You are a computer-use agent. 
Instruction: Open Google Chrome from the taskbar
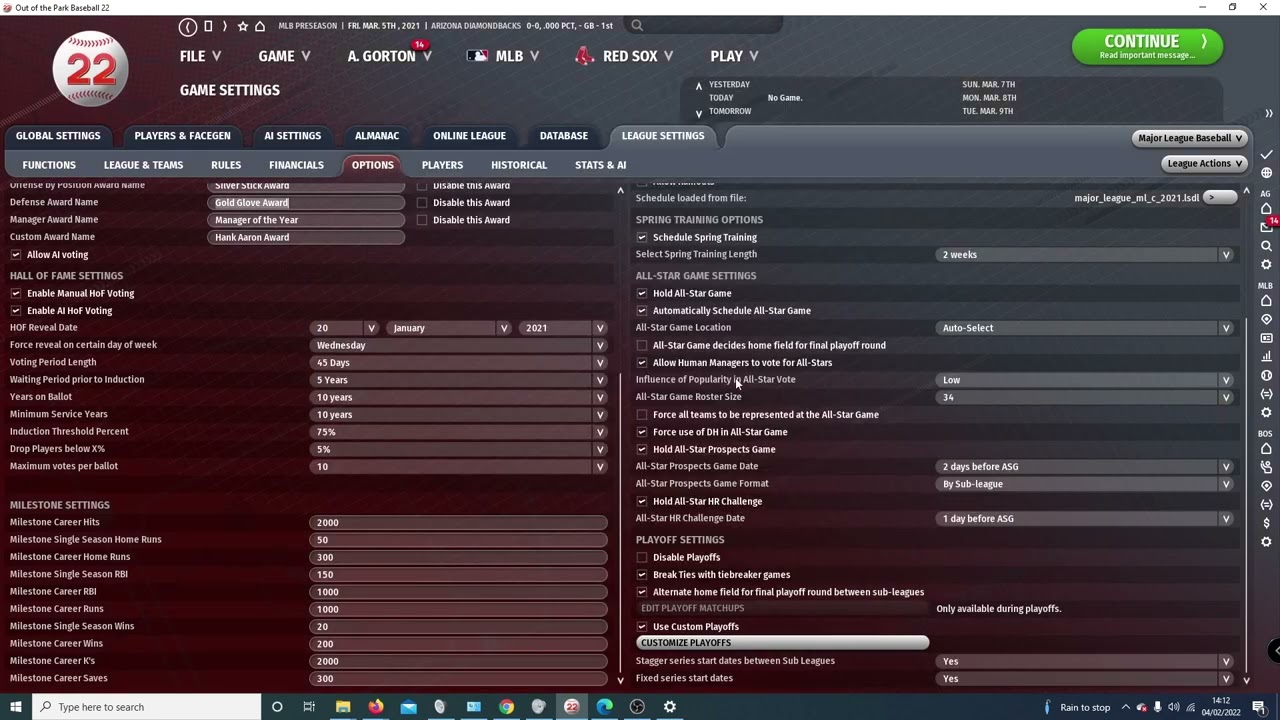coord(506,707)
